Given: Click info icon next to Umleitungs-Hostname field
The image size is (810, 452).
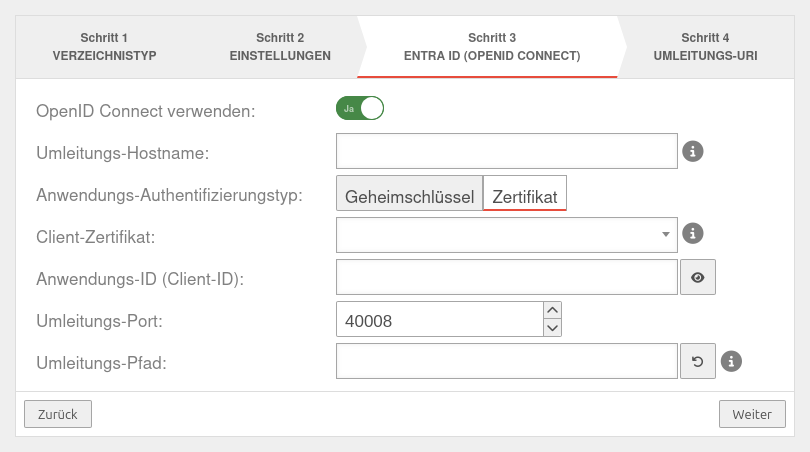Looking at the screenshot, I should [x=693, y=152].
